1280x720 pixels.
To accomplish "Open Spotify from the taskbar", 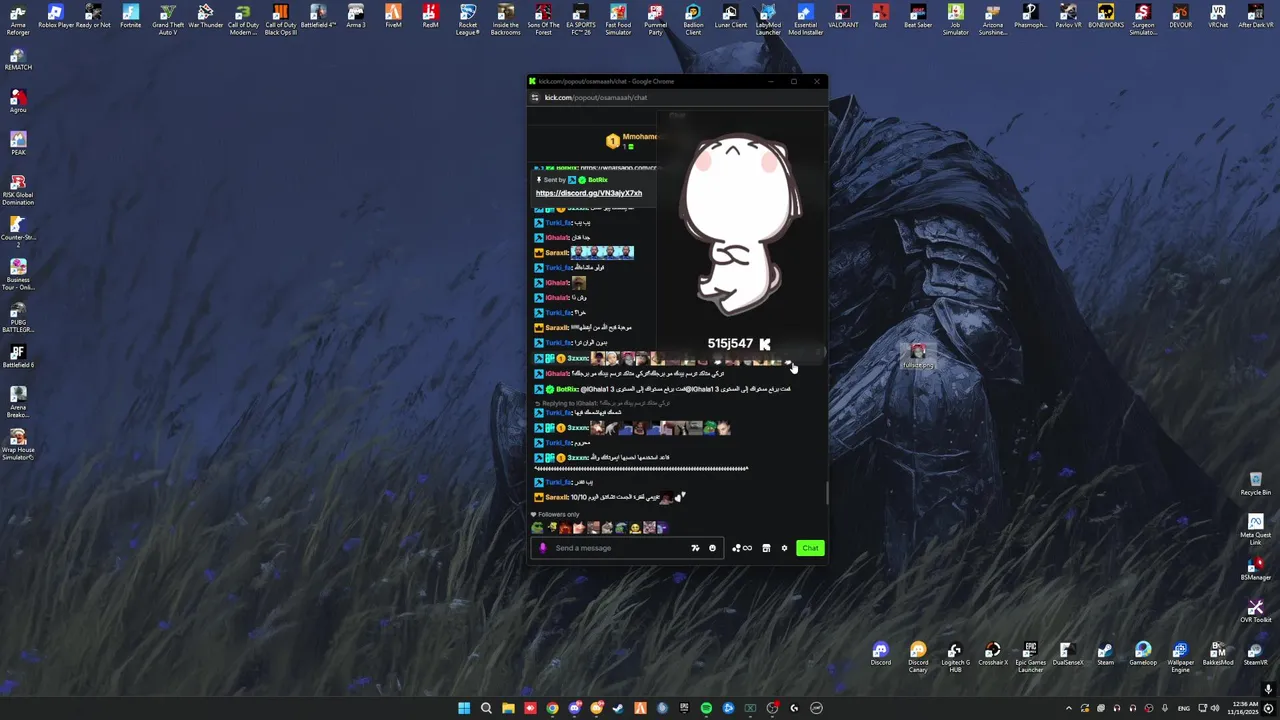I will pyautogui.click(x=706, y=708).
